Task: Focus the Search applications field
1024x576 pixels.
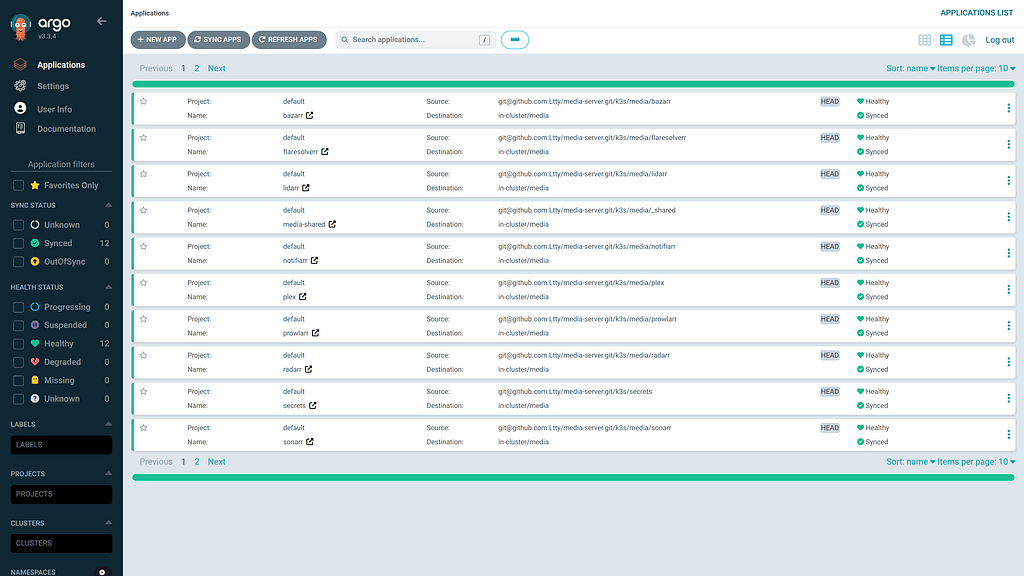Action: [415, 40]
